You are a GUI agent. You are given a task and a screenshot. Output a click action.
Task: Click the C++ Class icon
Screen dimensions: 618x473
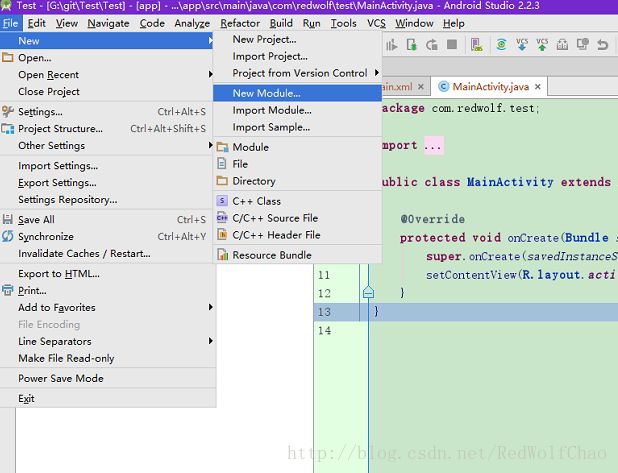(x=222, y=201)
